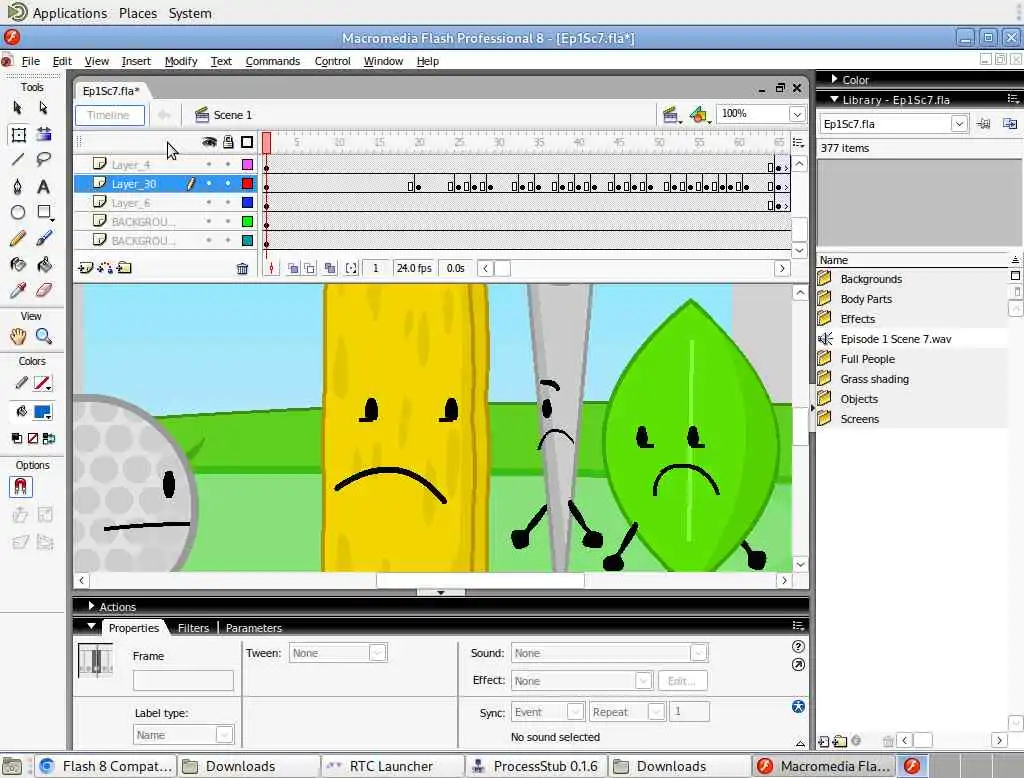Click the Delete Layer trash icon
The image size is (1024, 778).
click(x=242, y=268)
